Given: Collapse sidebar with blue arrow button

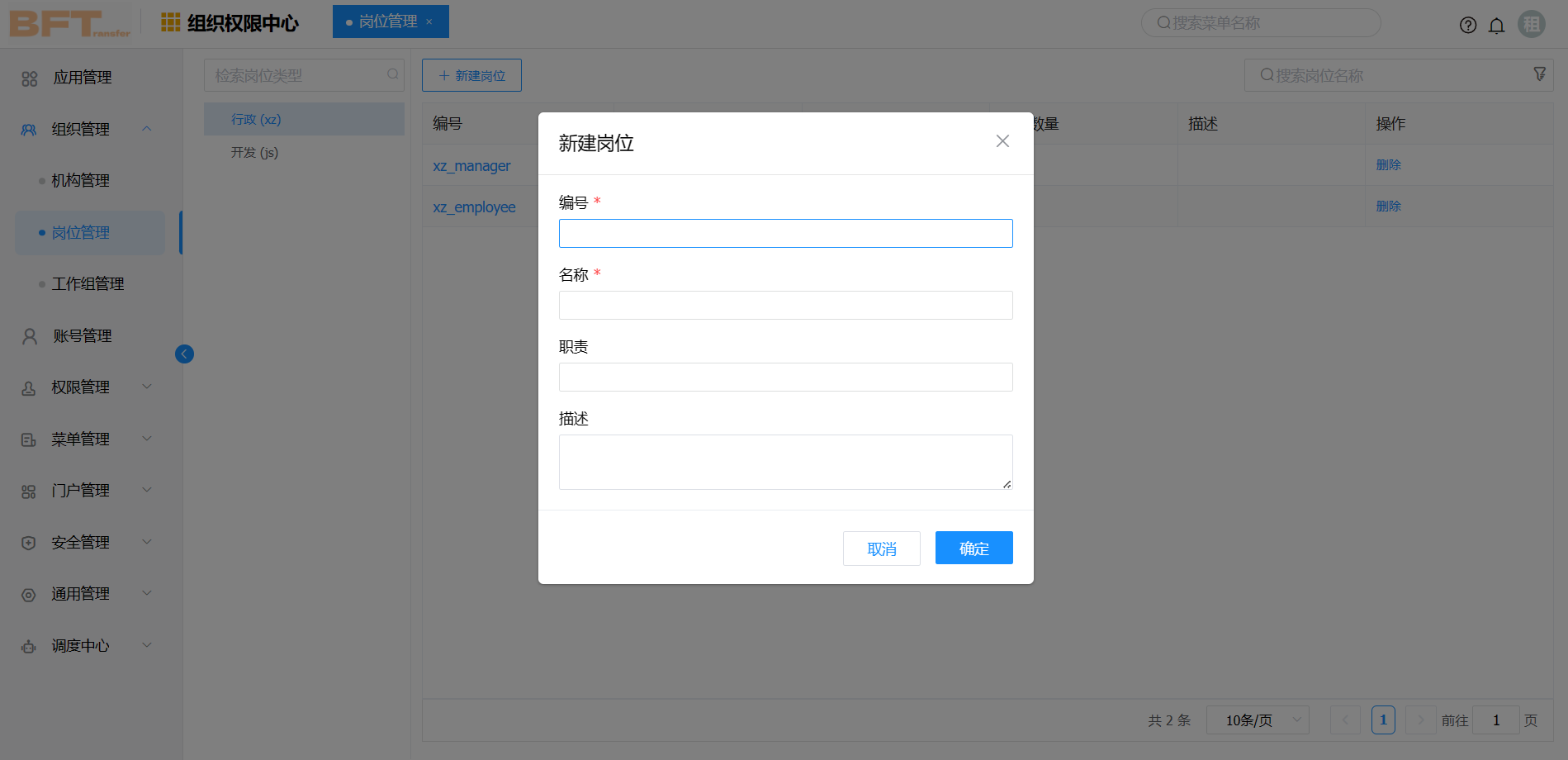Looking at the screenshot, I should click(184, 354).
